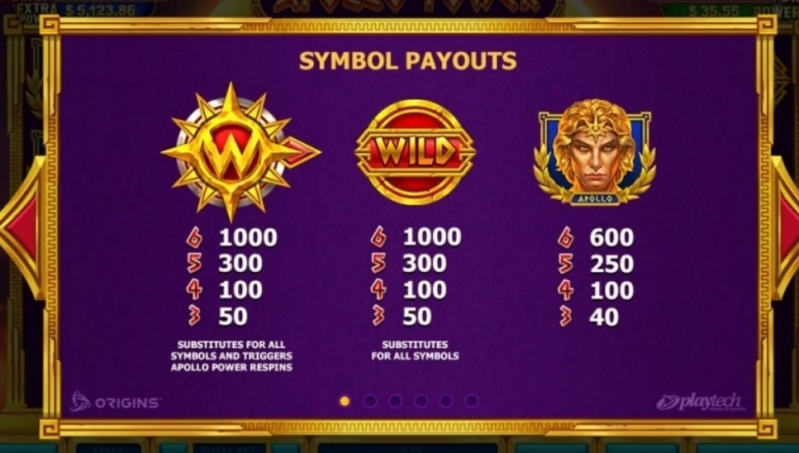Click the Playtech logo
The height and width of the screenshot is (453, 799).
click(700, 402)
